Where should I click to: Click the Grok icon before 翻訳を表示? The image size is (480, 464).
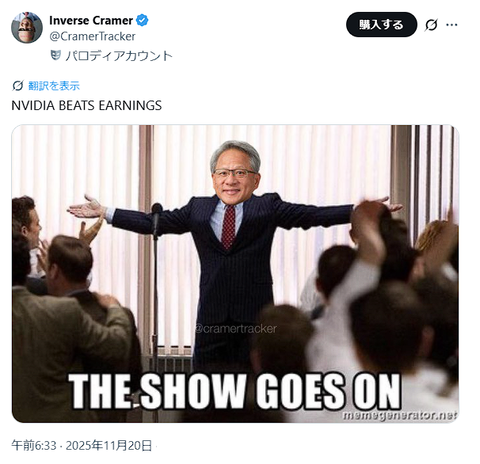pyautogui.click(x=18, y=86)
